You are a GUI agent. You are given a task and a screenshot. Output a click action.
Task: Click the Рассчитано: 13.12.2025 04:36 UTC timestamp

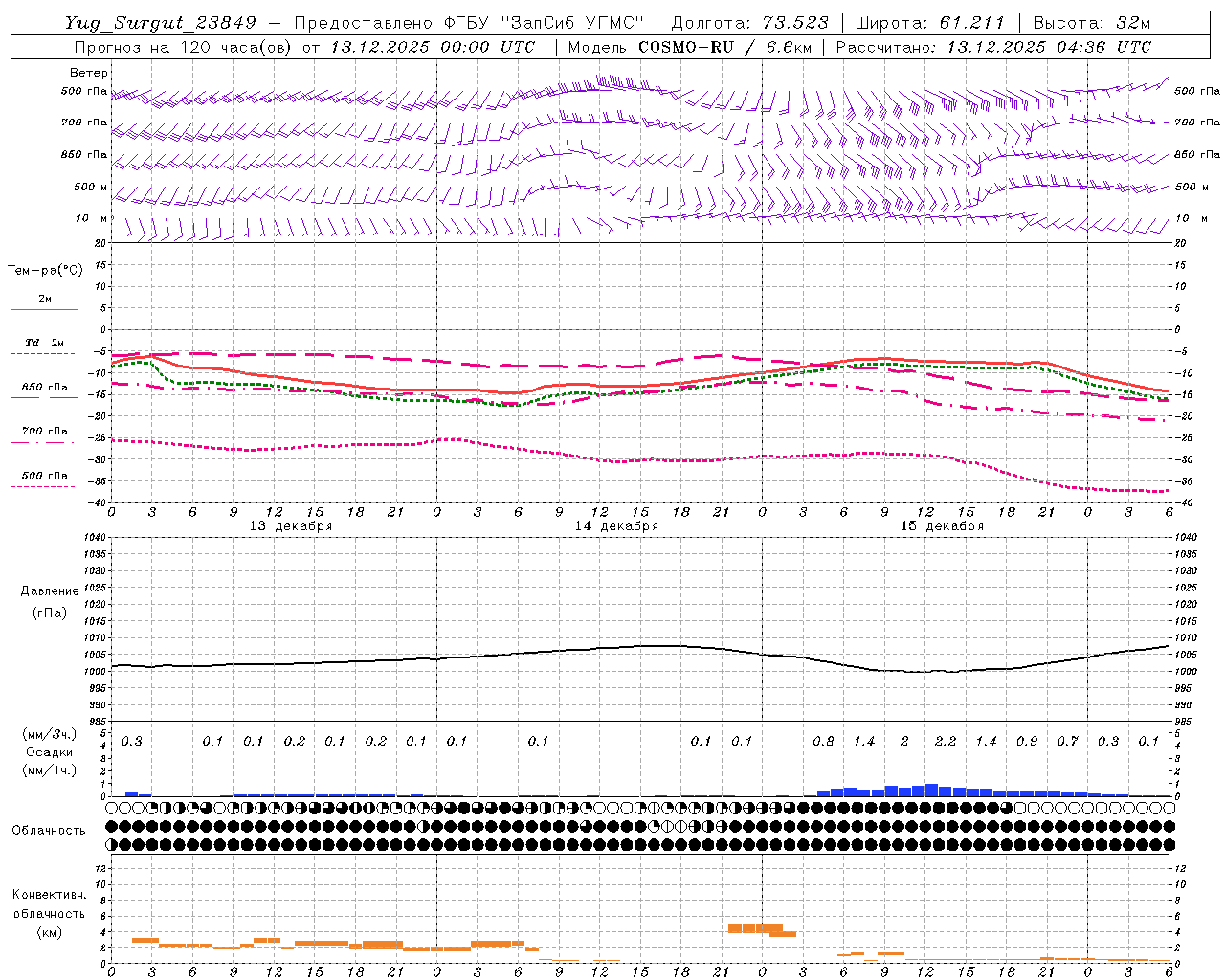(993, 47)
